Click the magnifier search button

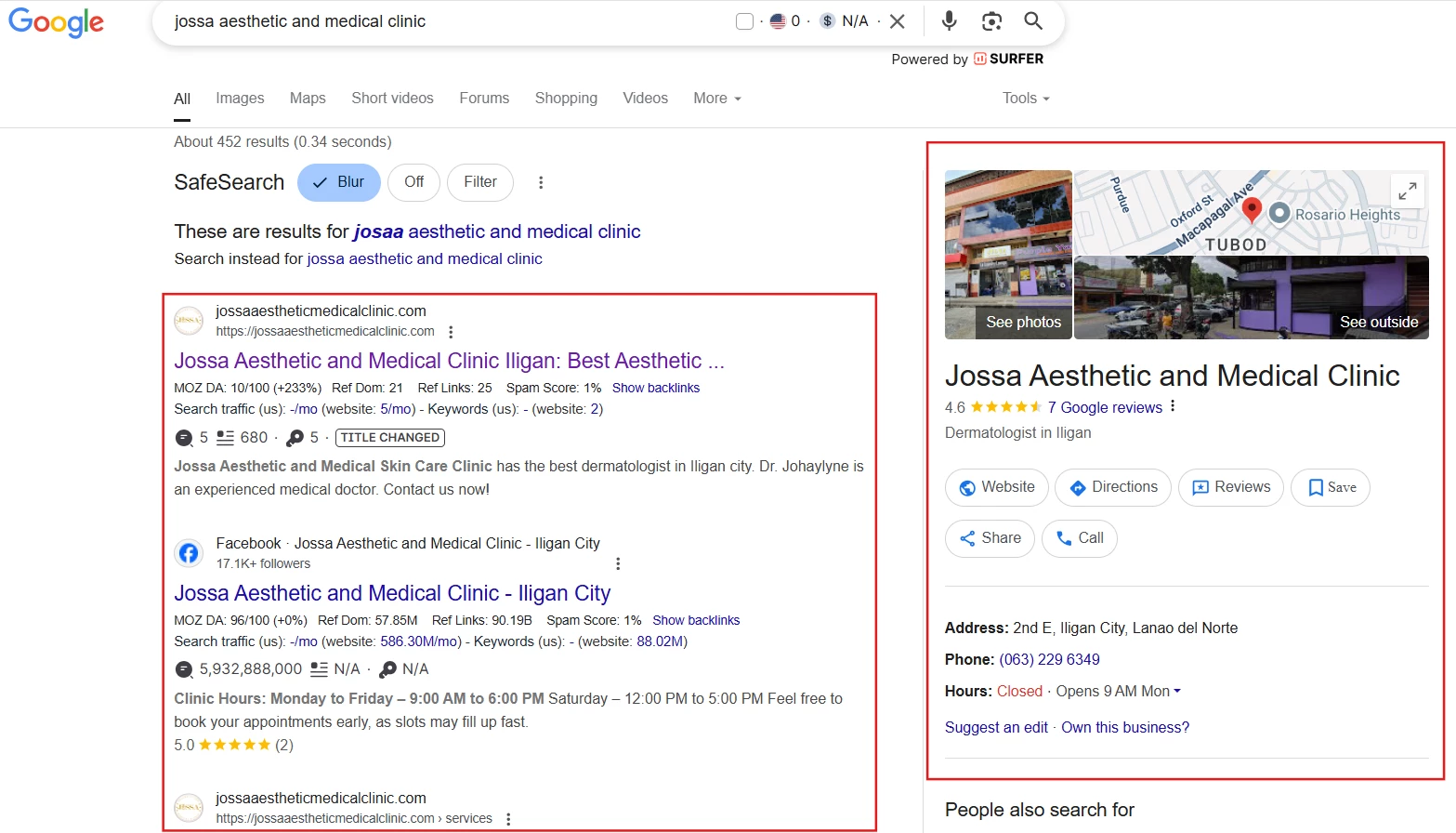(x=1032, y=20)
